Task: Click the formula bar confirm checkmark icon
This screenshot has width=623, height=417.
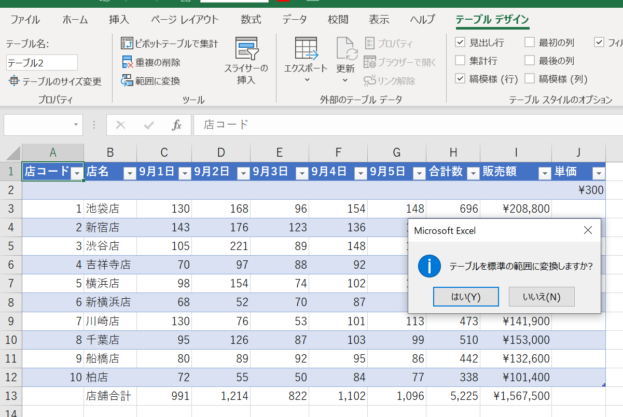Action: (149, 125)
